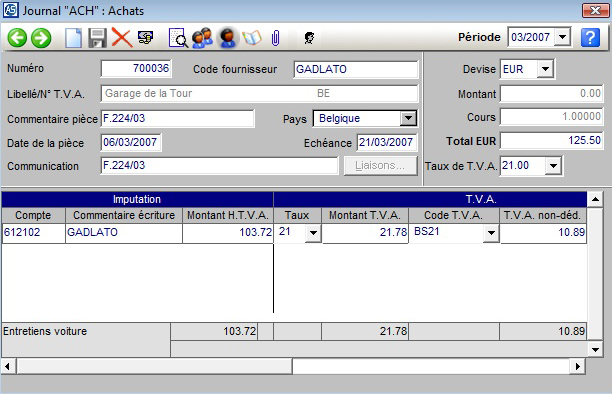Viewport: 612px width, 394px height.
Task: Open the payment money icon in toolbar
Action: [146, 37]
